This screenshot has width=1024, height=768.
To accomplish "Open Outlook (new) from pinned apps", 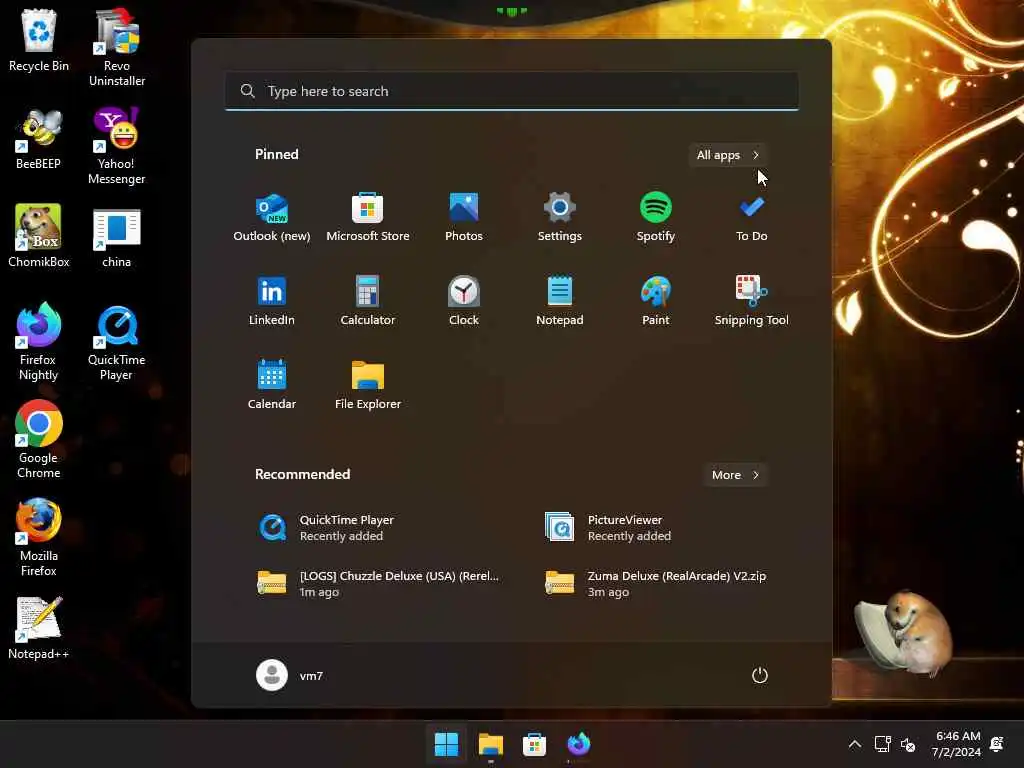I will pos(272,218).
